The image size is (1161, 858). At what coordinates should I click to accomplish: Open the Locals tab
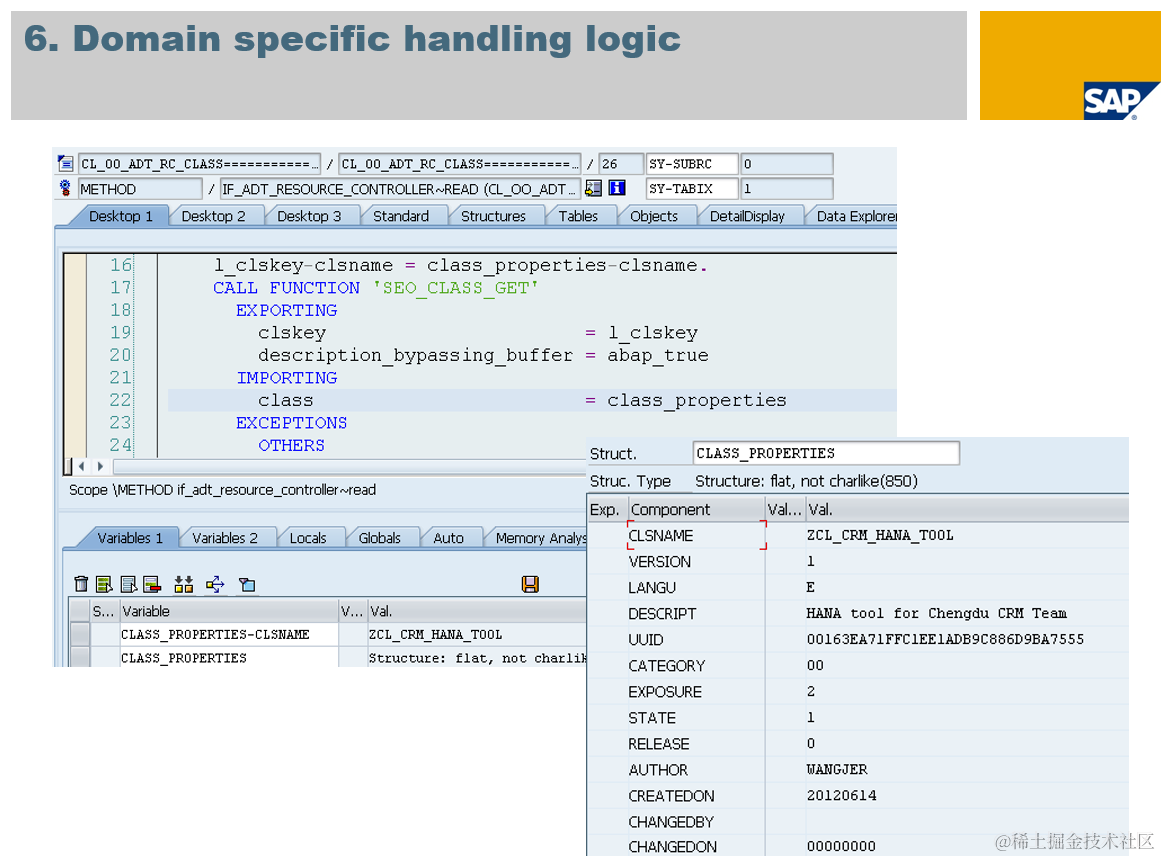(x=308, y=538)
